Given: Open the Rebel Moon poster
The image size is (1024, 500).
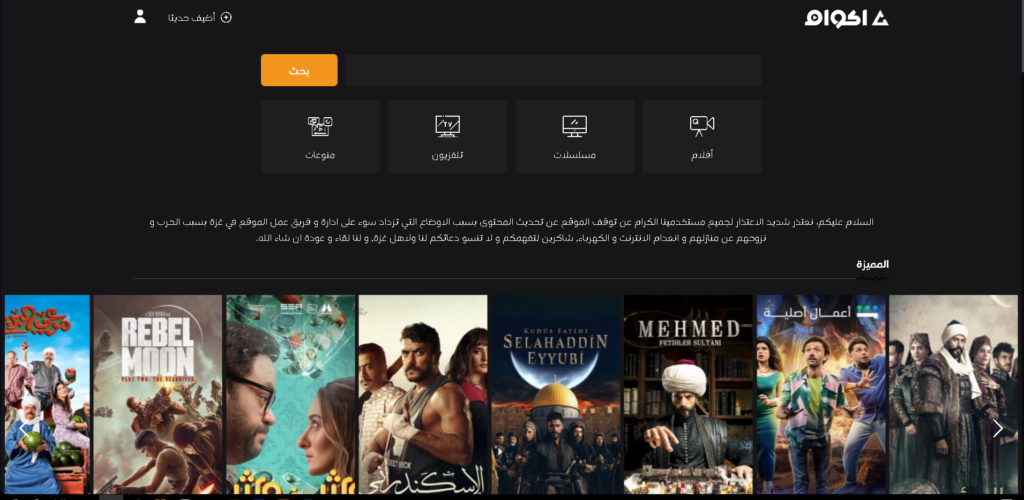Looking at the screenshot, I should [x=158, y=394].
